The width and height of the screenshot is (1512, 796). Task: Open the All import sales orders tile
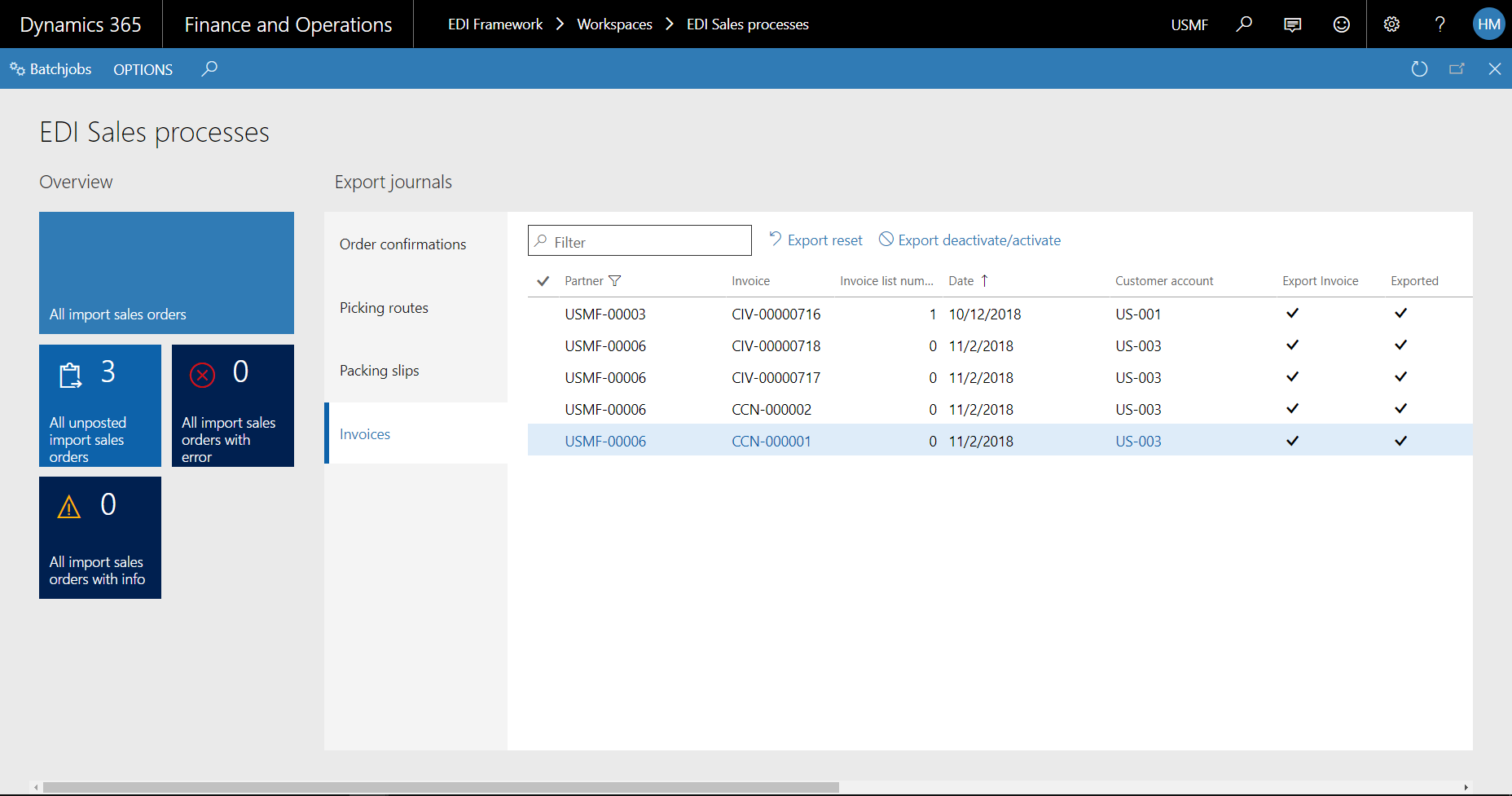166,273
